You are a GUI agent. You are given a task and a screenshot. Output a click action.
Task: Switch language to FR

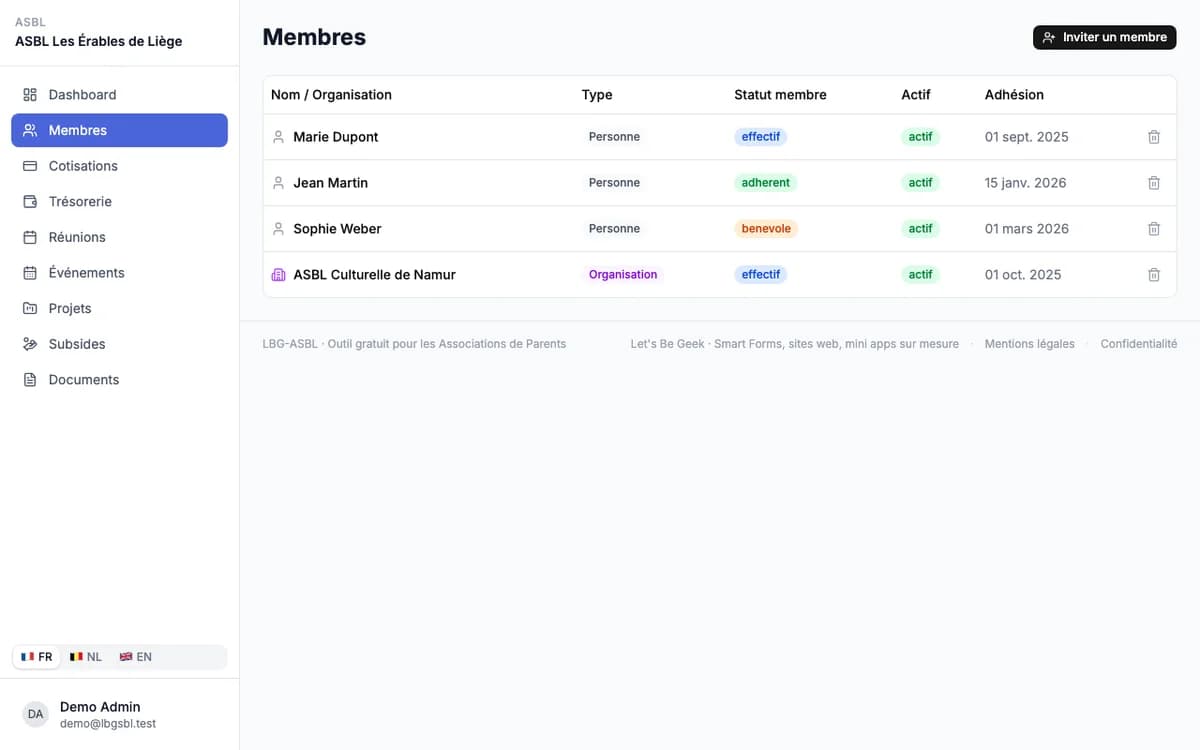pos(37,657)
